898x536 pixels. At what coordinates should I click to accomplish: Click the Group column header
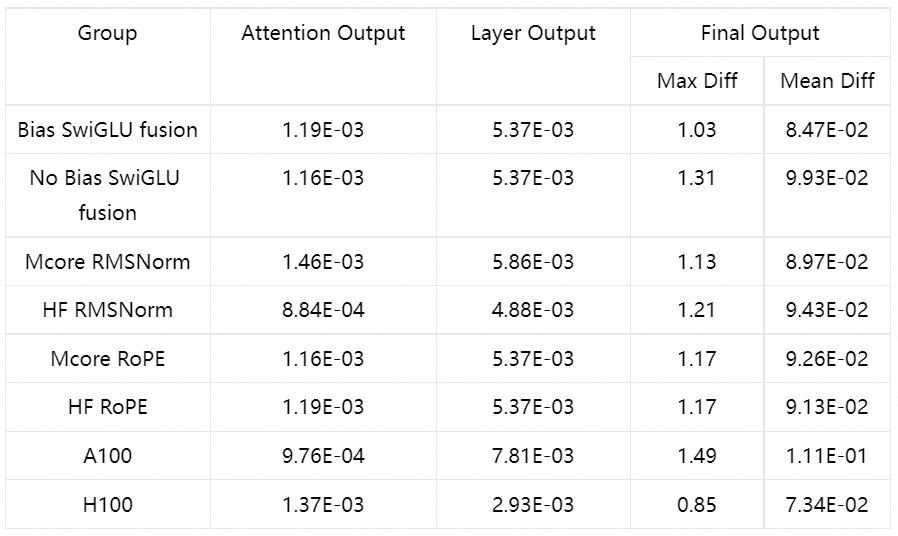click(107, 33)
